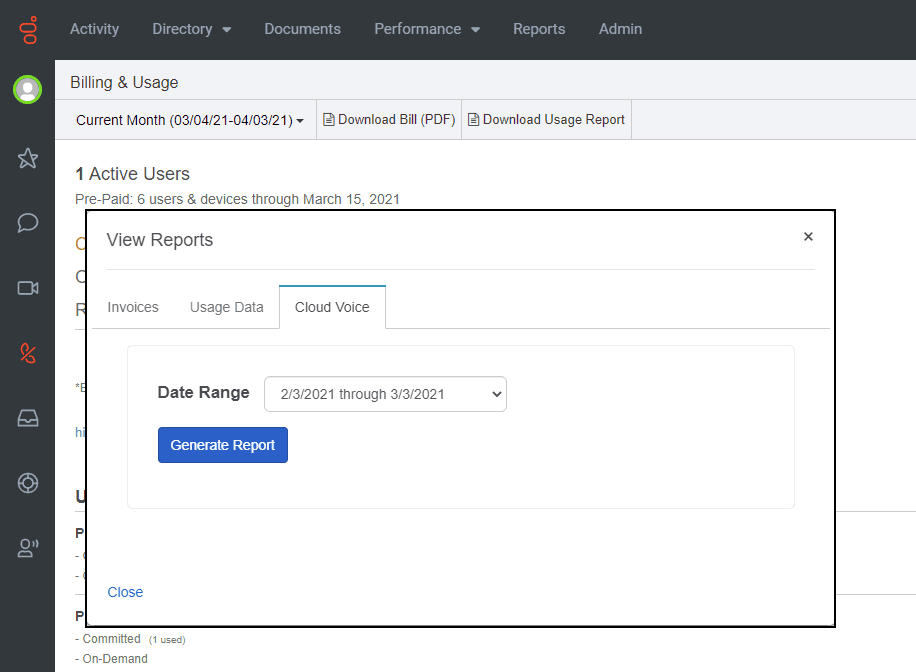Switch to the Usage Data tab

click(227, 307)
